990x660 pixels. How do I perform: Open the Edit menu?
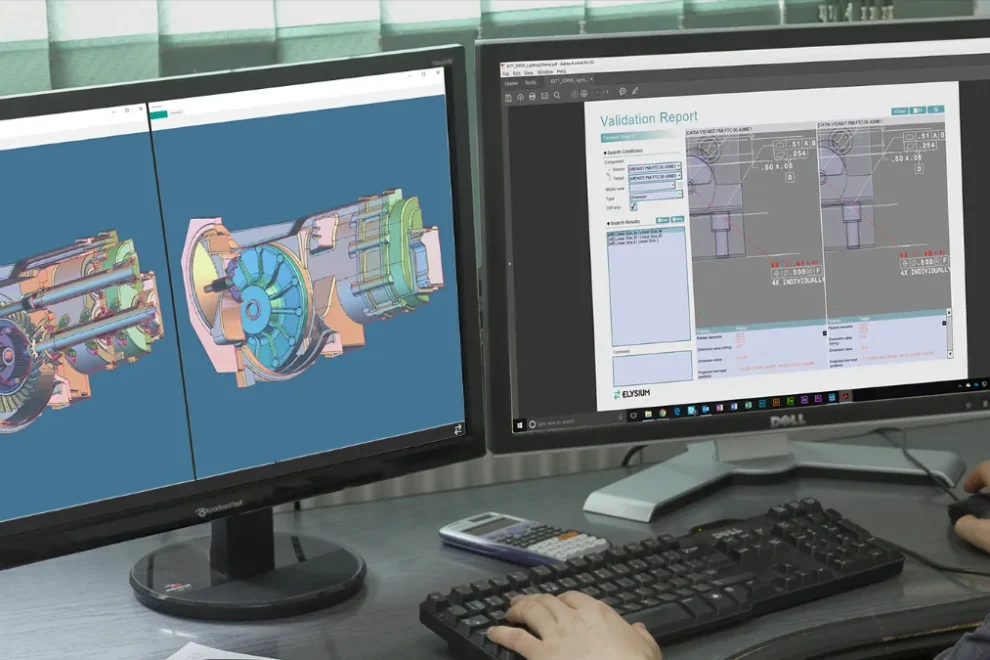coord(517,73)
